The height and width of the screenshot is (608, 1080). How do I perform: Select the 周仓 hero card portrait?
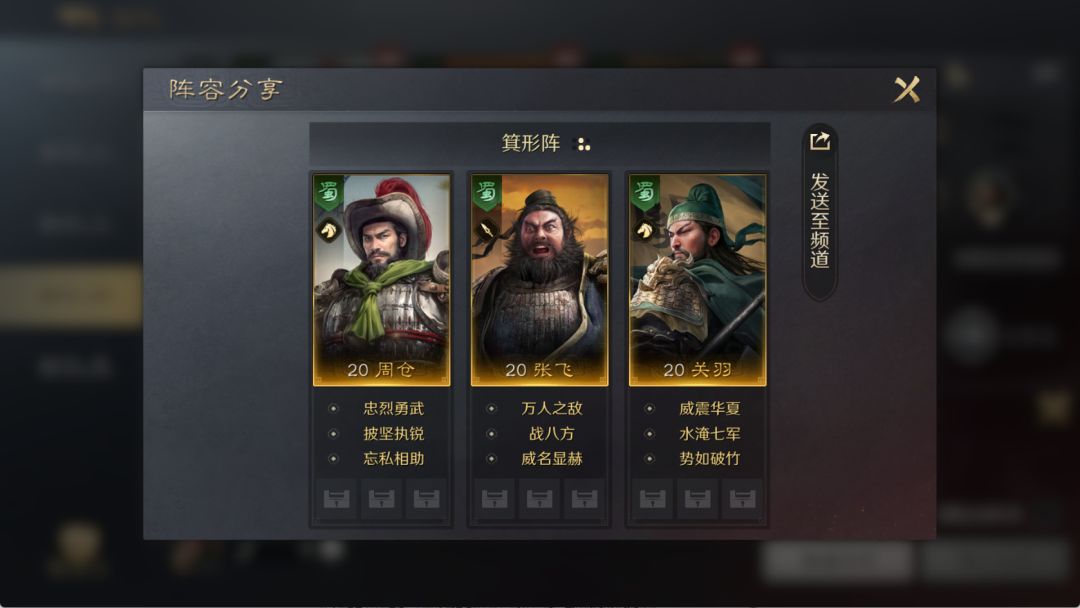[382, 280]
